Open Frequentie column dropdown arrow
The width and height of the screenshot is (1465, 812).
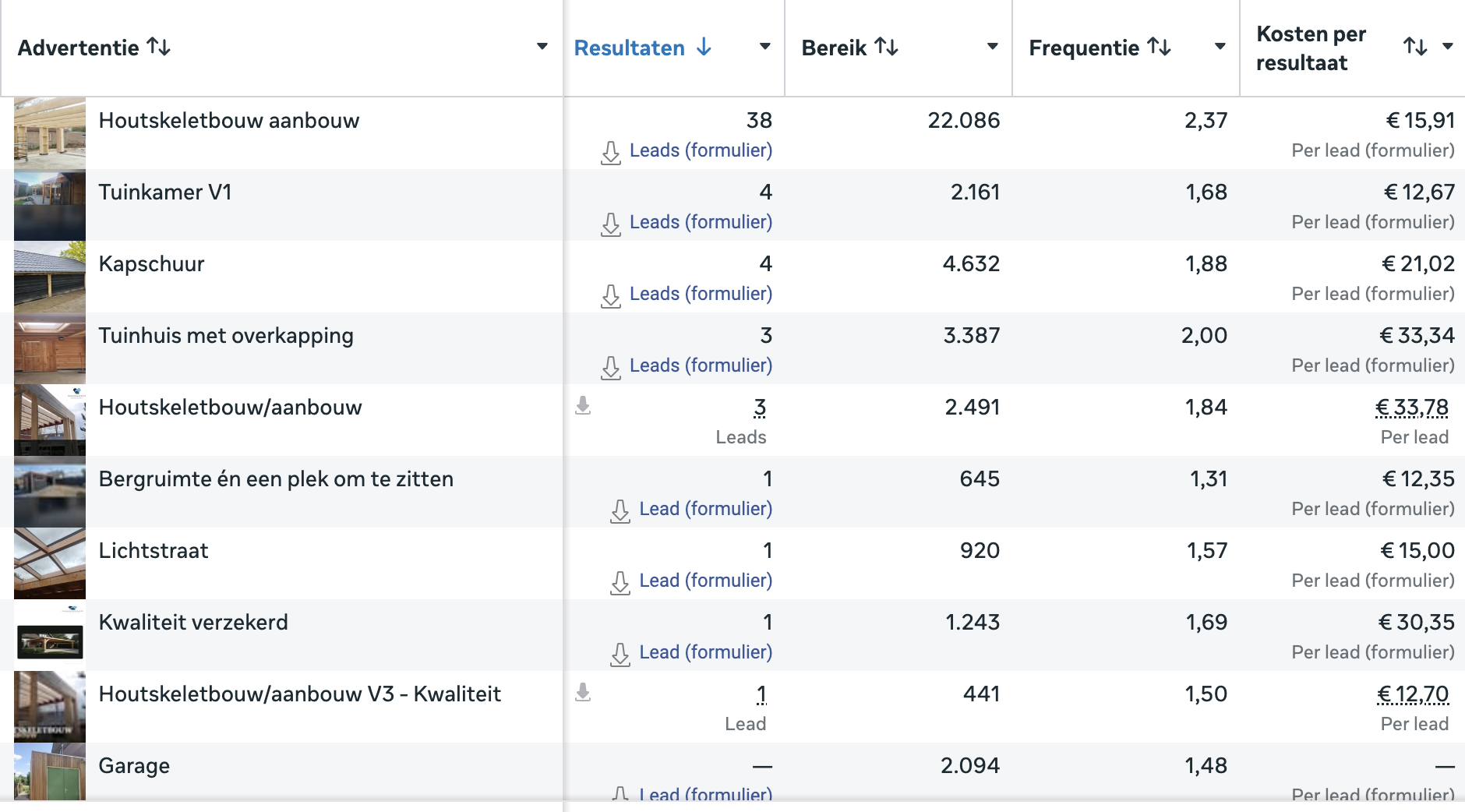(1220, 47)
